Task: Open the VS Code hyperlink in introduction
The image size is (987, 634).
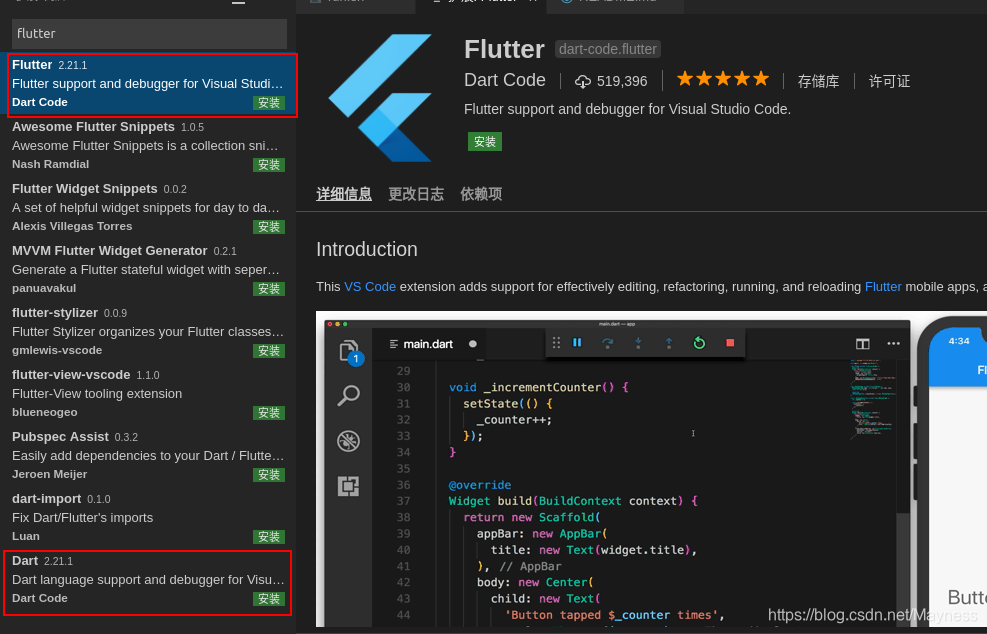Action: coord(369,287)
